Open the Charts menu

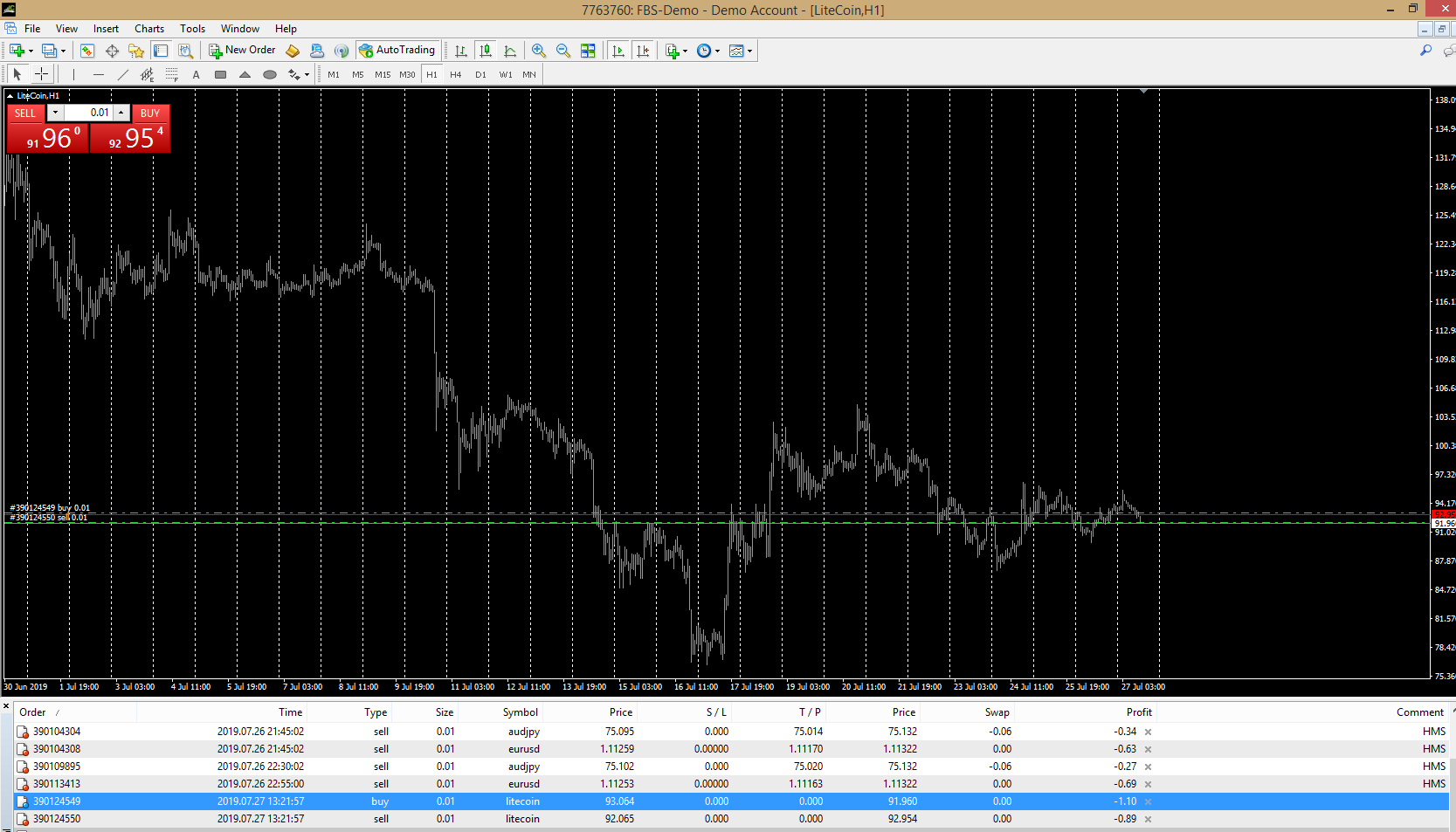(149, 28)
